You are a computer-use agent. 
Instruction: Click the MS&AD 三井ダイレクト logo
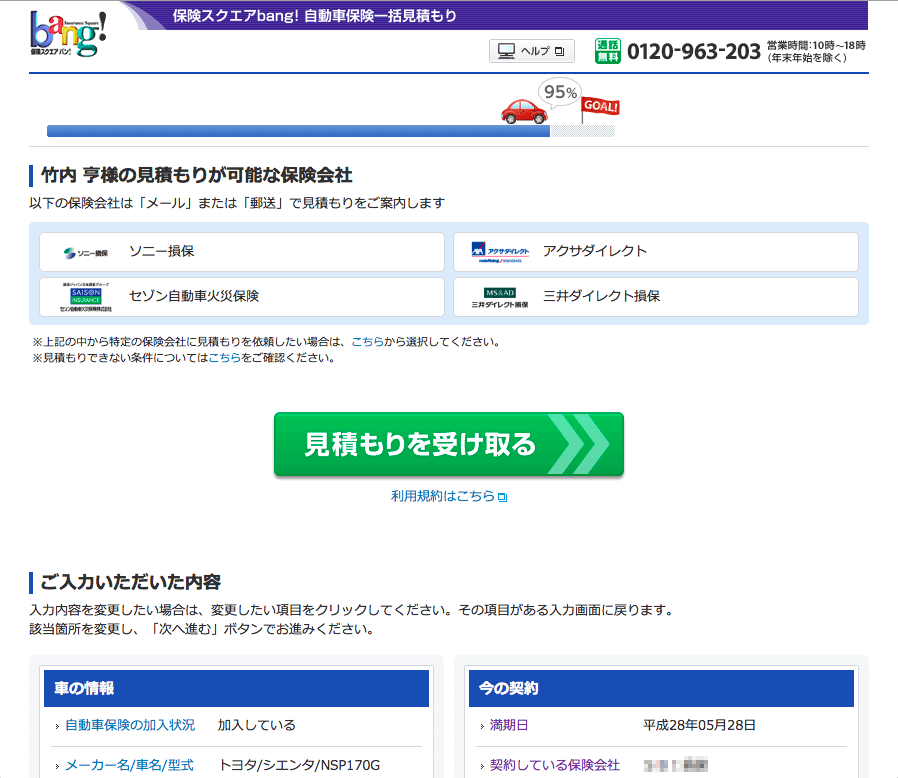pos(500,298)
